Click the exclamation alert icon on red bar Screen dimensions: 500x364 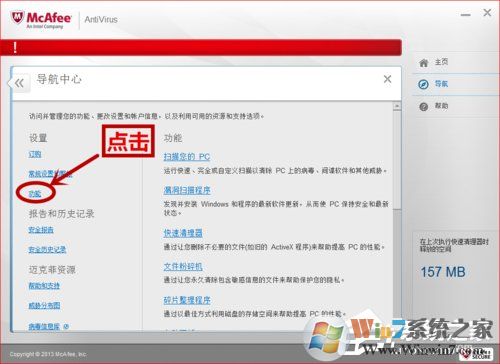[x=15, y=47]
